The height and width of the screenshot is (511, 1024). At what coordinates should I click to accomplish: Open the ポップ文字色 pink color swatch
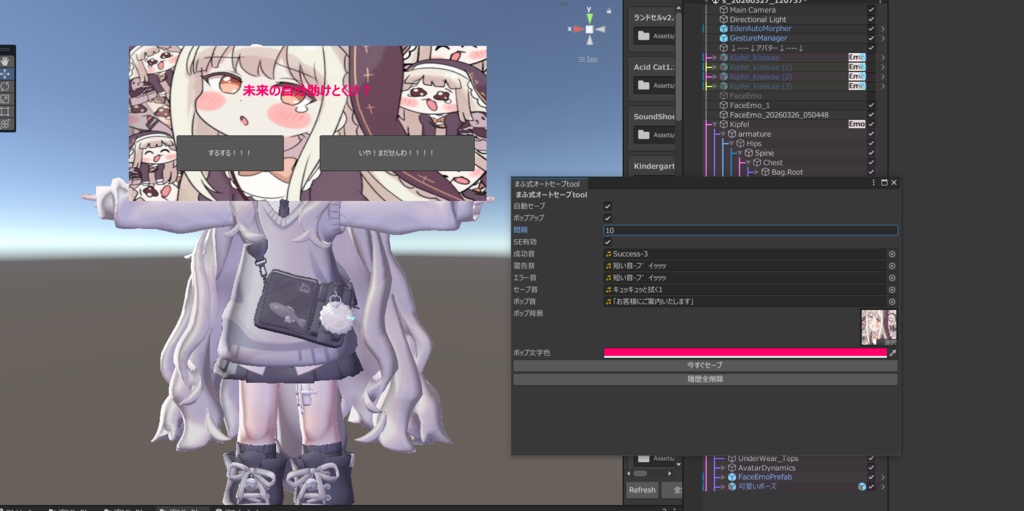(745, 353)
